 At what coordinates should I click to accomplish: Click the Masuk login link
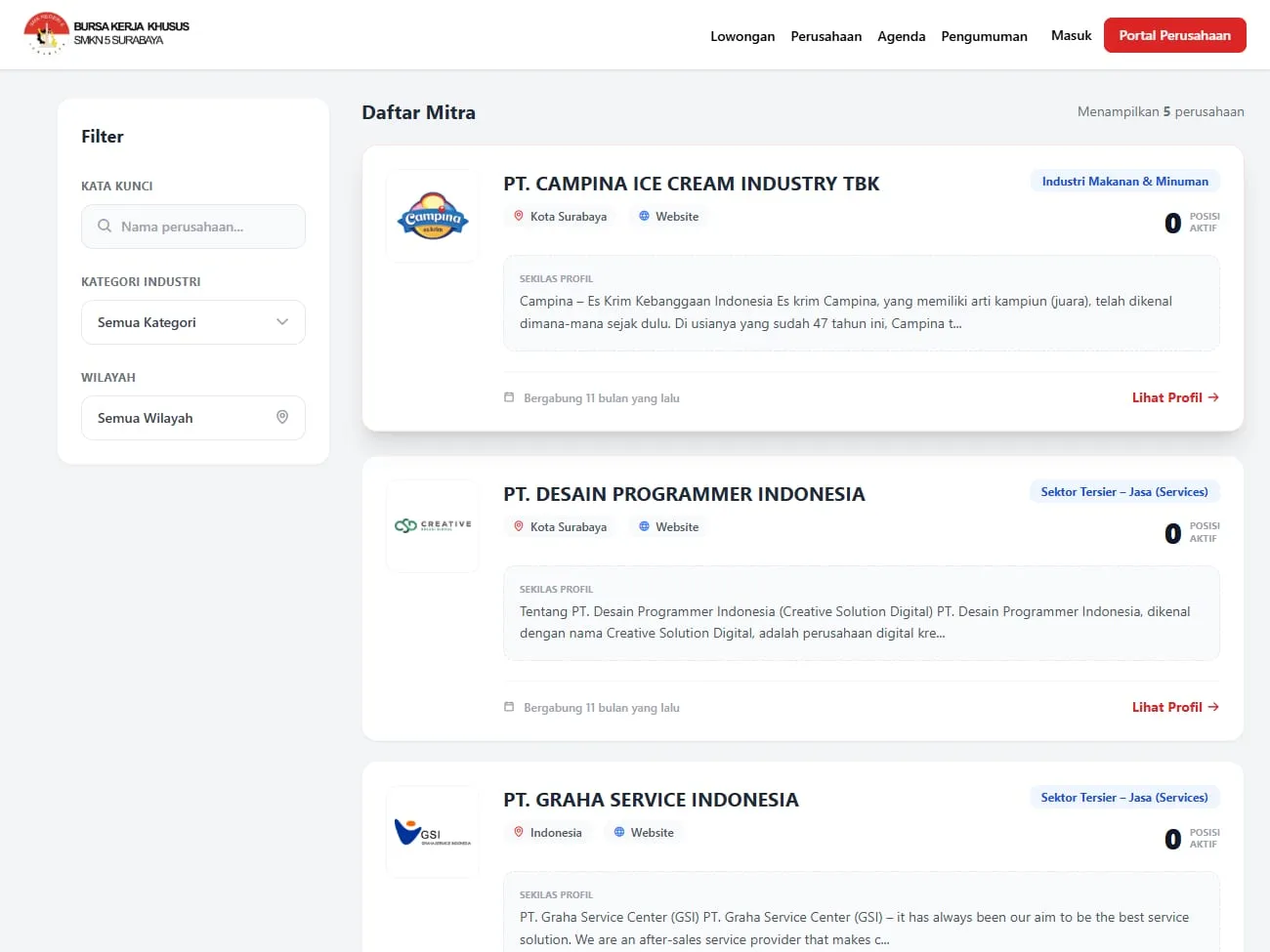(1072, 35)
